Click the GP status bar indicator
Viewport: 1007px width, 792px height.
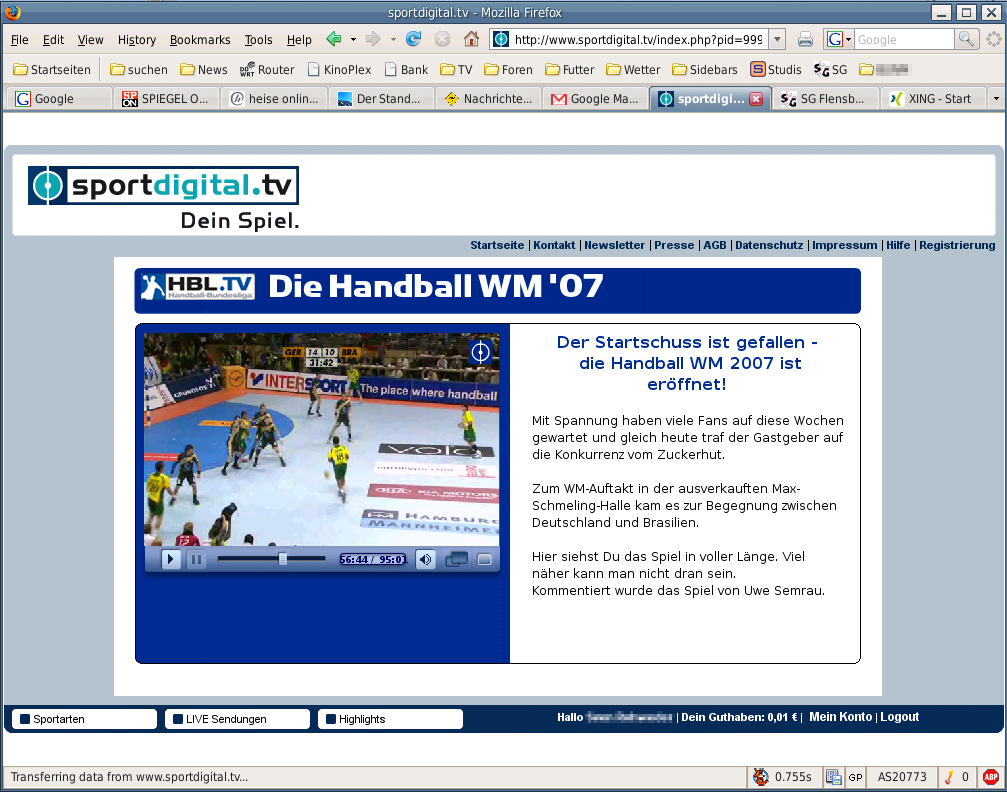pyautogui.click(x=855, y=777)
